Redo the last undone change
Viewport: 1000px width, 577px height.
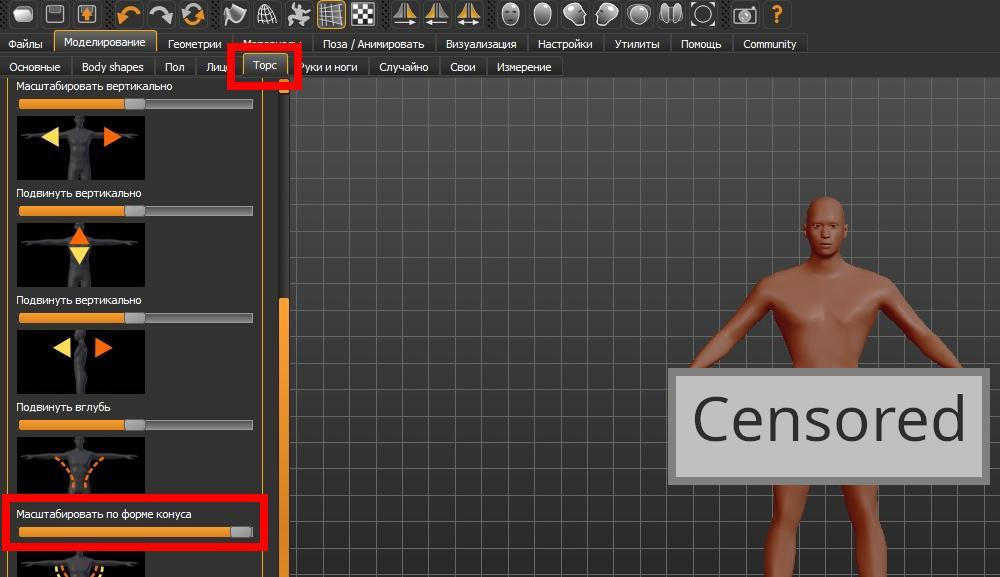161,14
